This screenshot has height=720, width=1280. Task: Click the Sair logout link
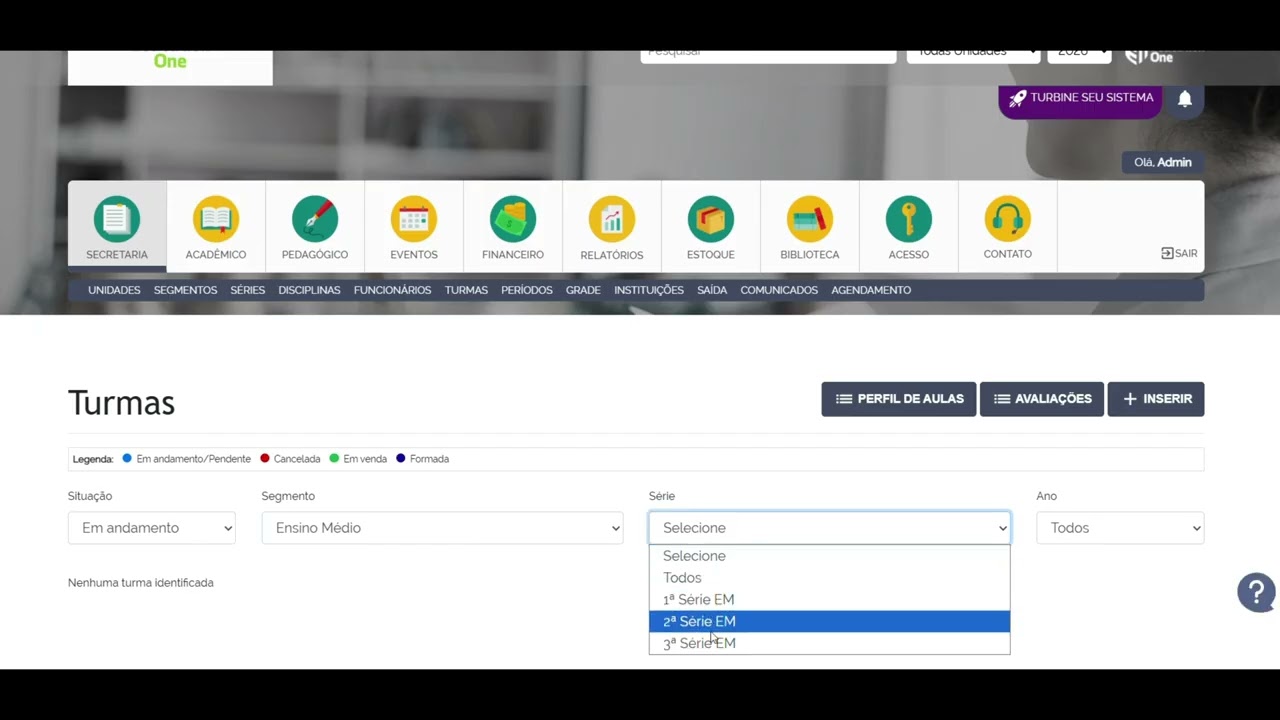click(x=1179, y=253)
